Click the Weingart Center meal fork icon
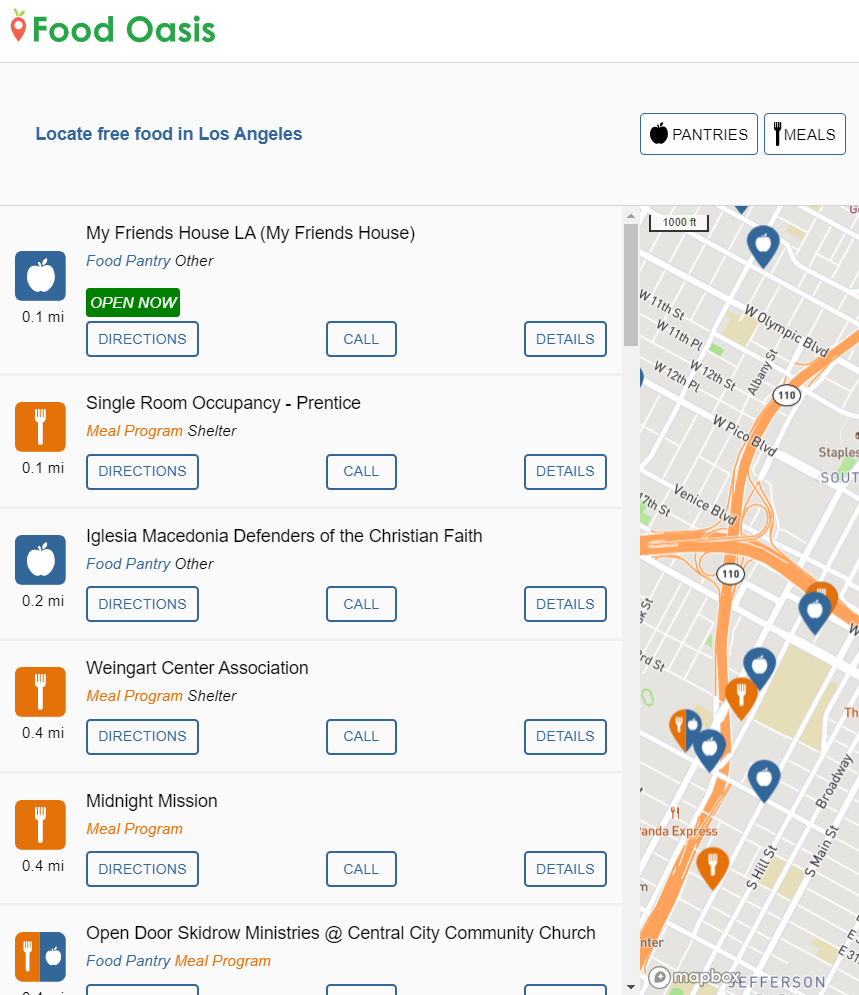The height and width of the screenshot is (995, 859). [x=41, y=692]
